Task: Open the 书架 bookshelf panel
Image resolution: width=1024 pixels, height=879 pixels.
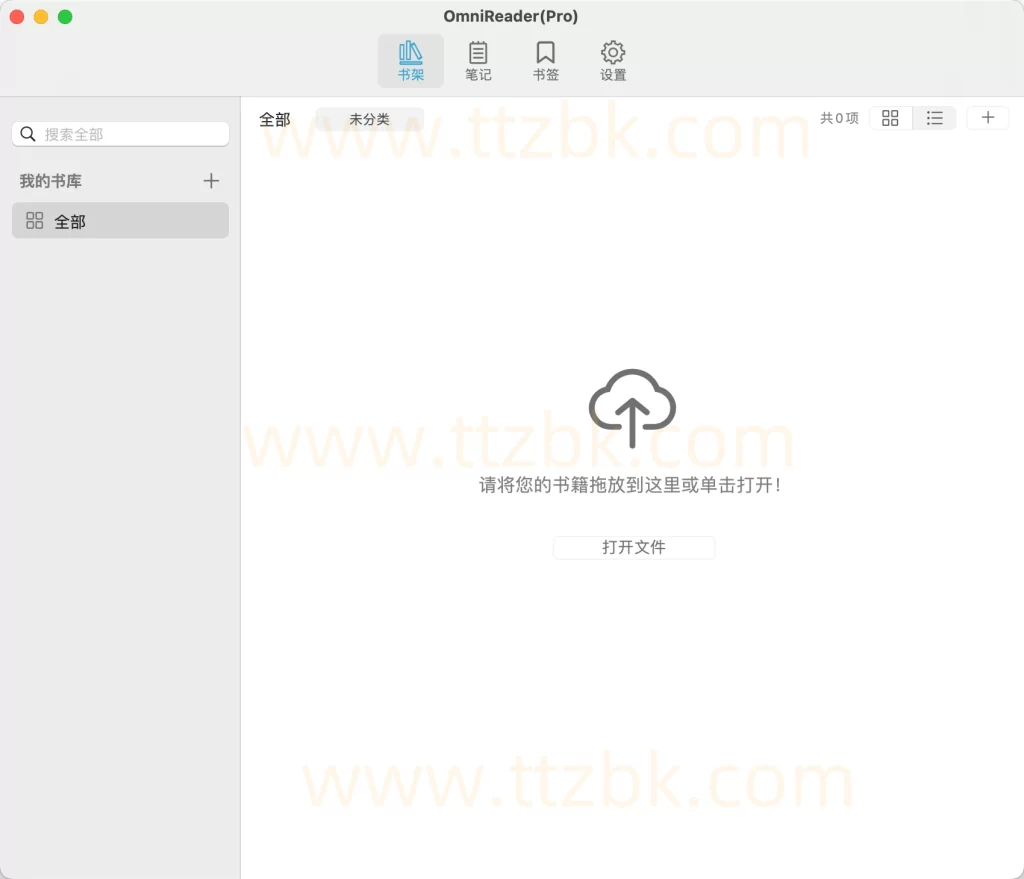Action: pos(411,60)
